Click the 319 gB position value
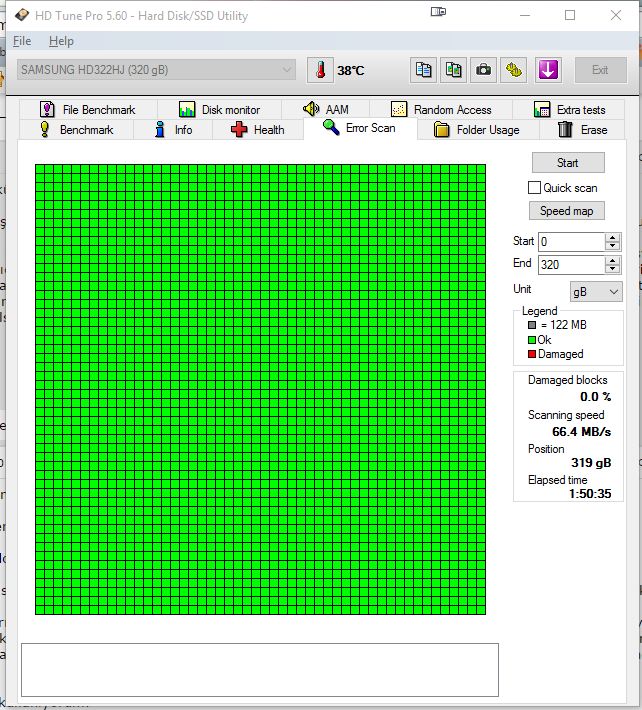Viewport: 642px width, 710px height. coord(591,463)
